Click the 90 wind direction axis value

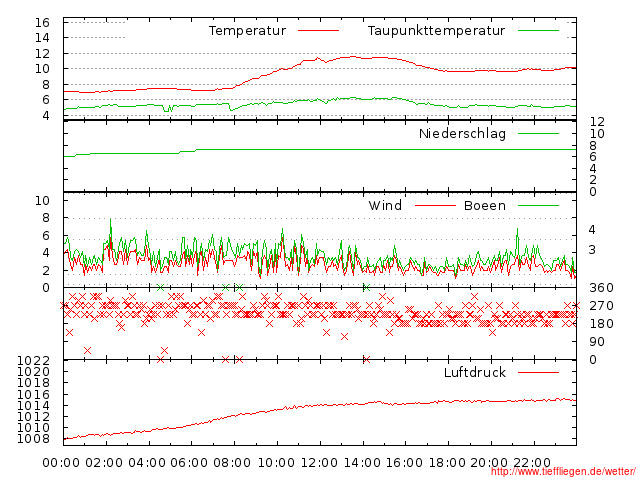click(x=597, y=342)
